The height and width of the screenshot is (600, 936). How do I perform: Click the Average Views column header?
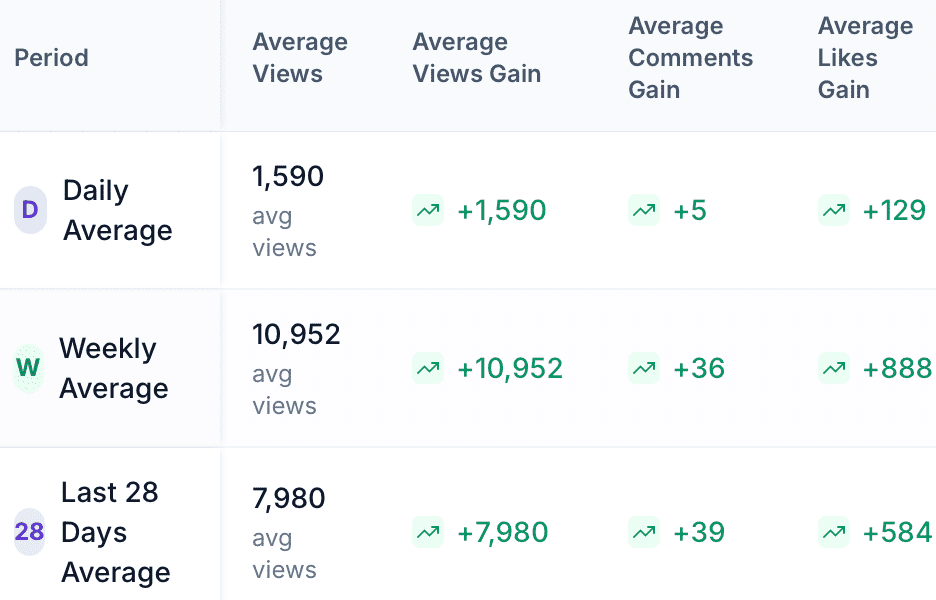pyautogui.click(x=300, y=58)
